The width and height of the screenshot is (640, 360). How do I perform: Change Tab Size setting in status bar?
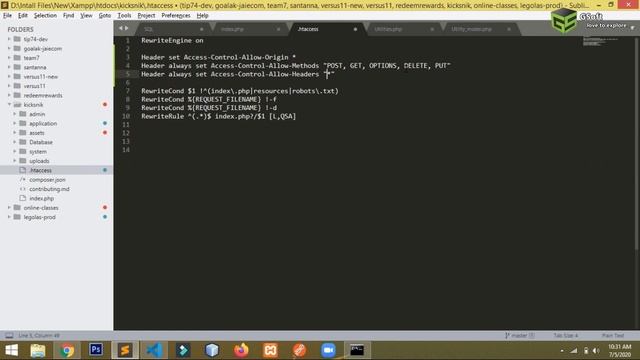point(566,336)
